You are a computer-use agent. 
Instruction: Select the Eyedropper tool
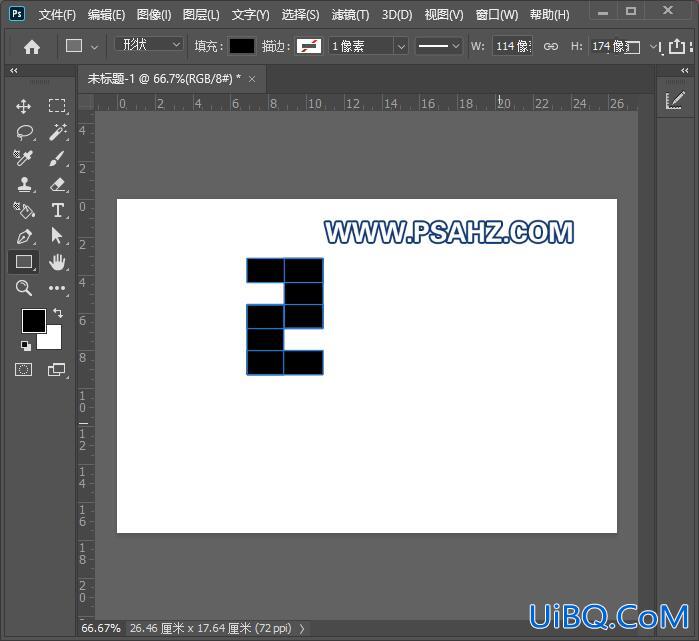point(23,158)
